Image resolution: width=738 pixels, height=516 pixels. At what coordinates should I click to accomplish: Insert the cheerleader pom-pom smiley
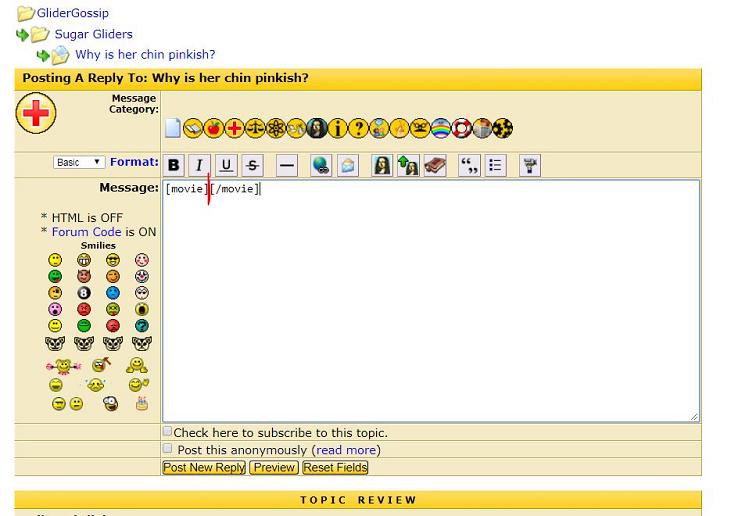point(64,366)
